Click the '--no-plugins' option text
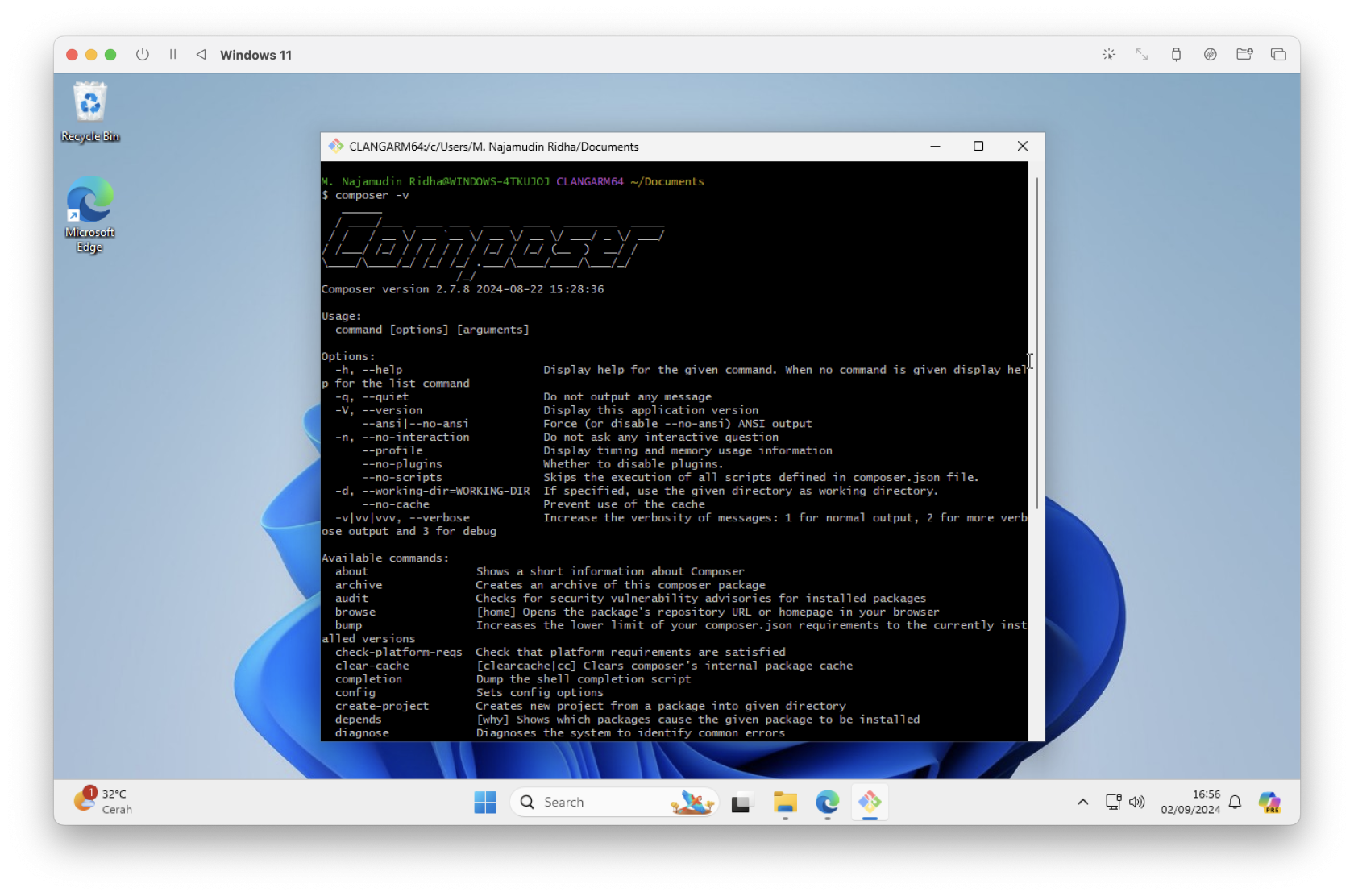Image resolution: width=1354 pixels, height=896 pixels. click(401, 463)
